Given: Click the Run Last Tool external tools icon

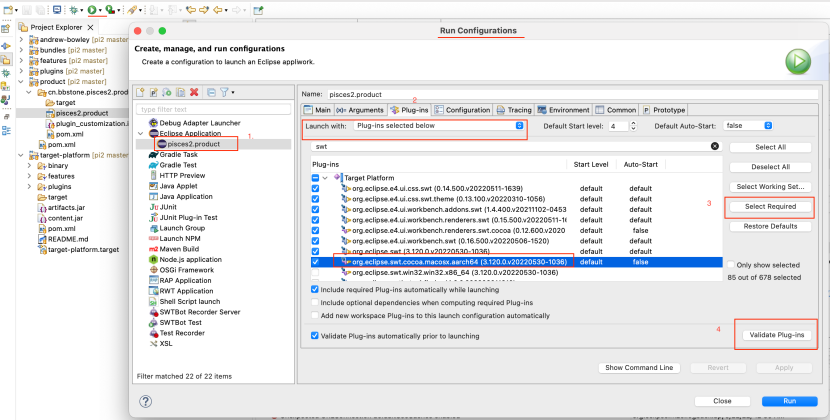Looking at the screenshot, I should click(x=110, y=10).
